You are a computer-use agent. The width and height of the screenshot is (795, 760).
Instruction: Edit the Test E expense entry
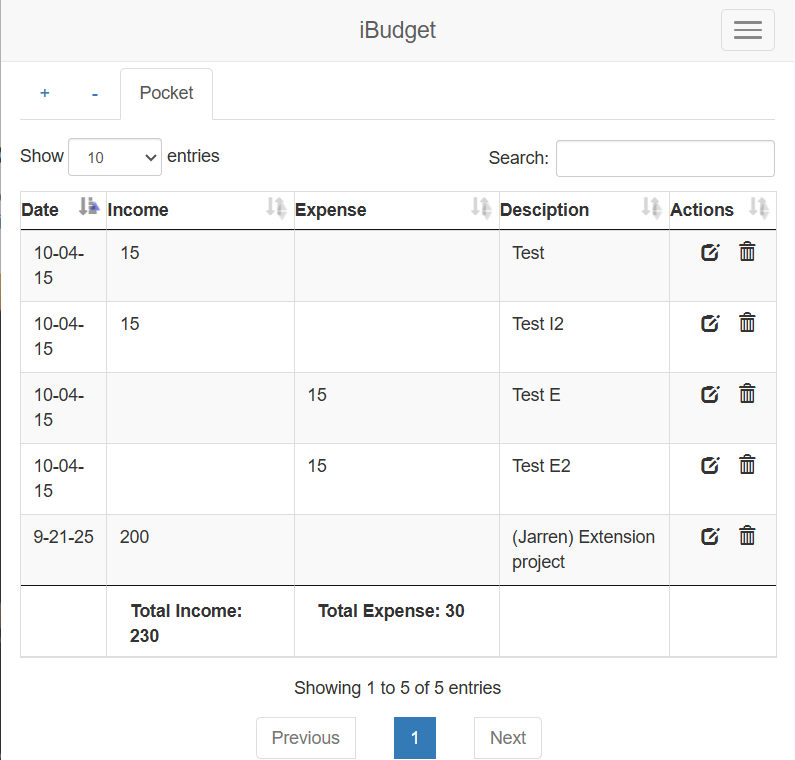710,394
